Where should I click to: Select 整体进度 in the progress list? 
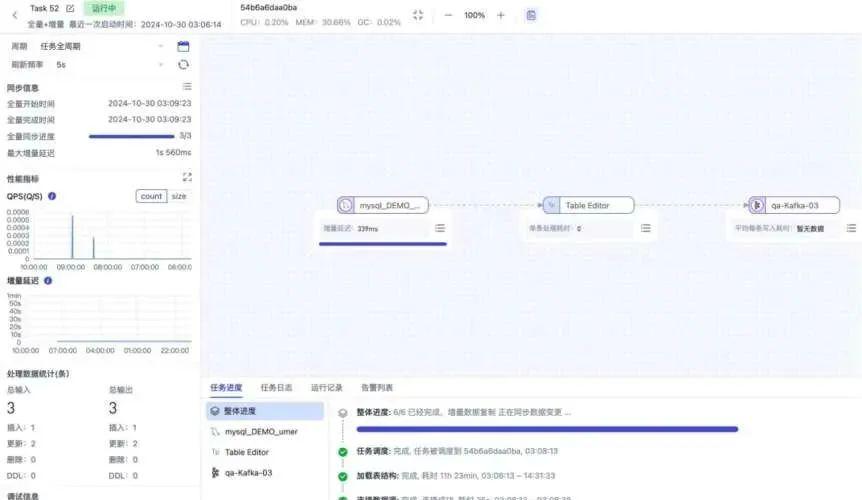point(265,411)
